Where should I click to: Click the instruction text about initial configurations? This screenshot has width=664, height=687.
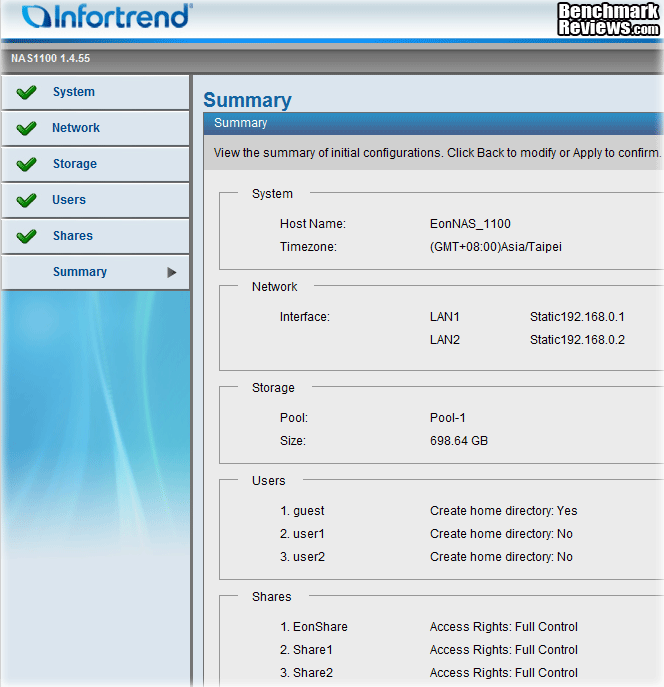(x=437, y=153)
